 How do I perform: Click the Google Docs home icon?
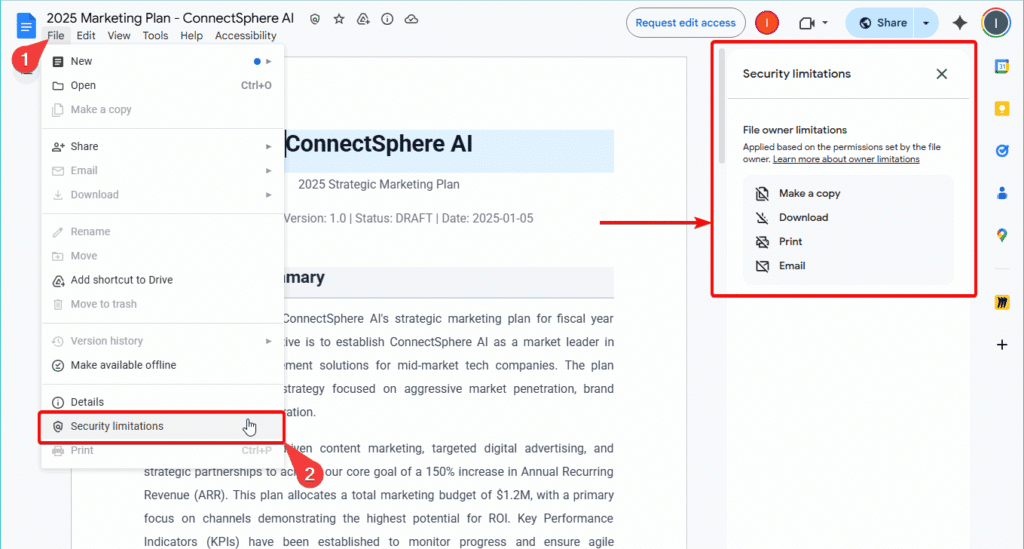click(25, 26)
